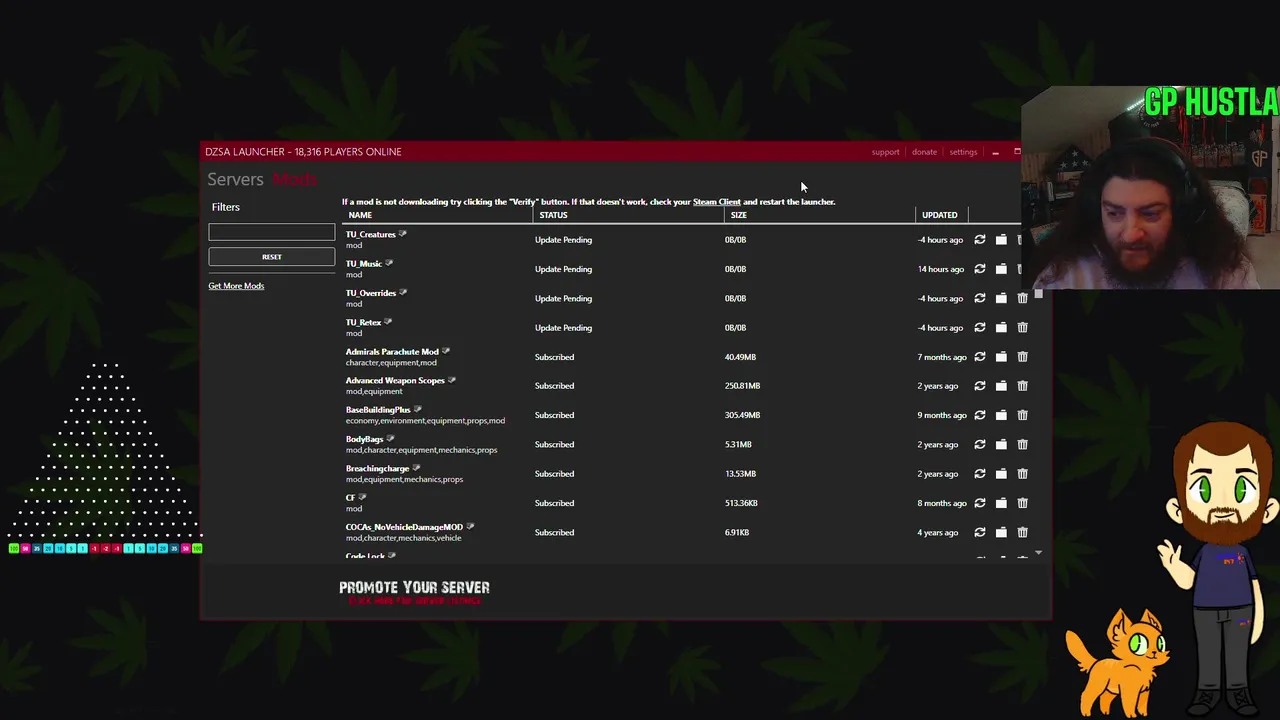Select Update Pending status of TU_Overrides
This screenshot has width=1280, height=720.
[x=563, y=298]
